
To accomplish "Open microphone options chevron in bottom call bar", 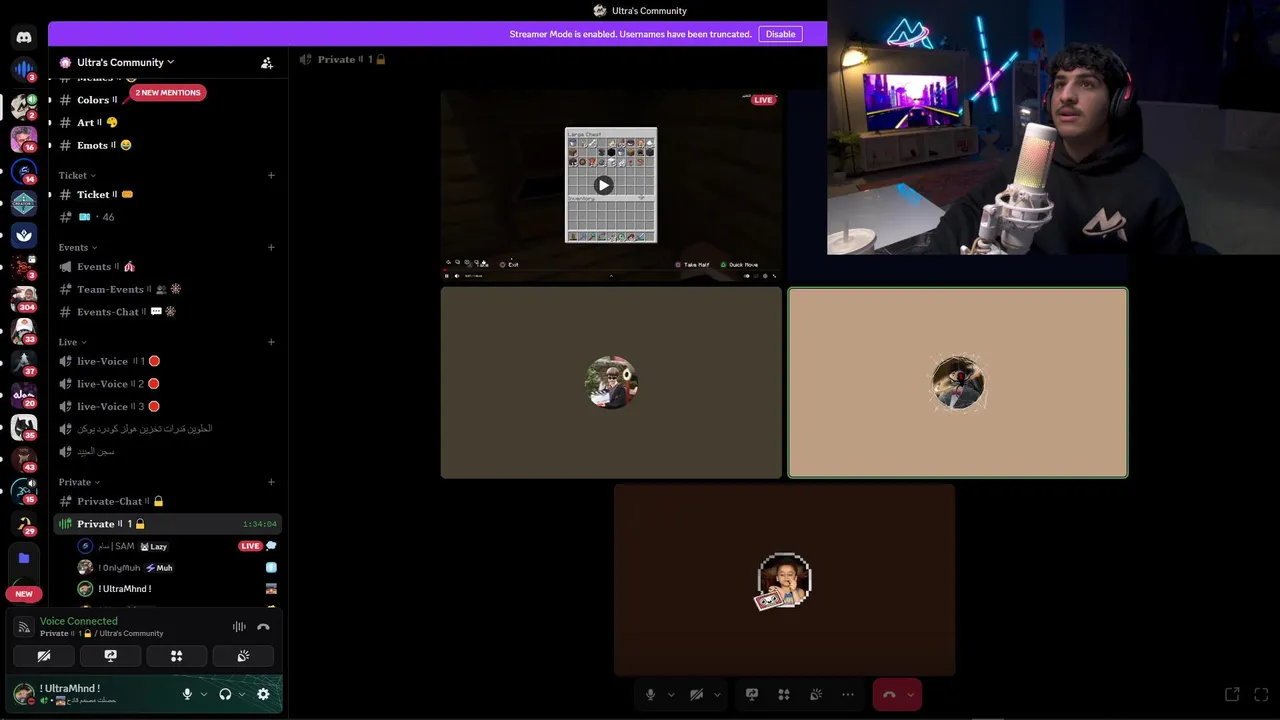I will coord(670,694).
